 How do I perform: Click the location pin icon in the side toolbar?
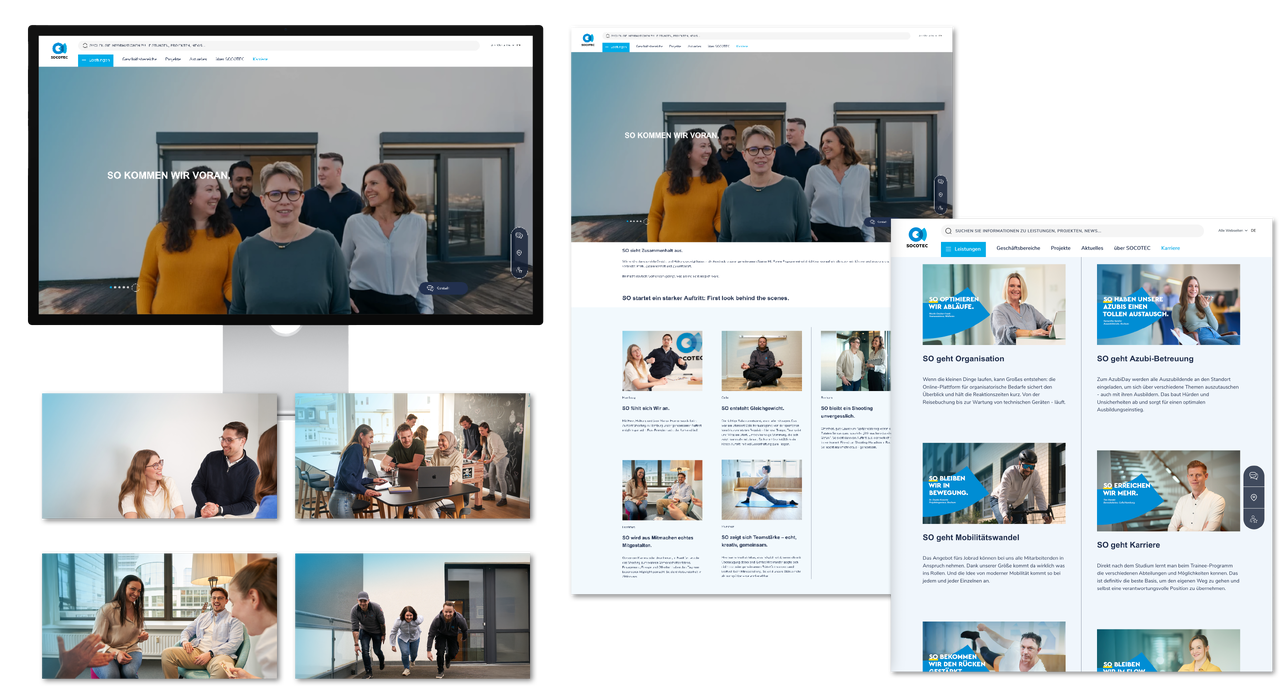tap(1254, 497)
